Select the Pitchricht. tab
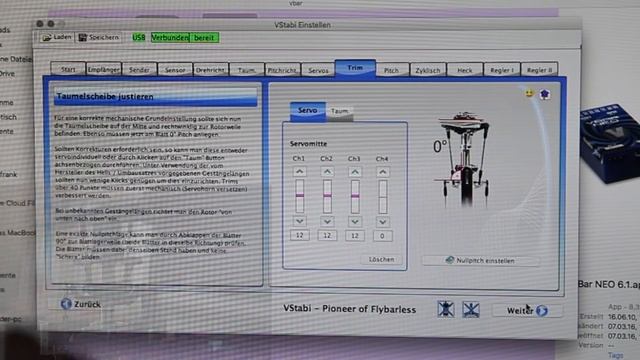Screen dimensions: 640x360 coord(282,70)
